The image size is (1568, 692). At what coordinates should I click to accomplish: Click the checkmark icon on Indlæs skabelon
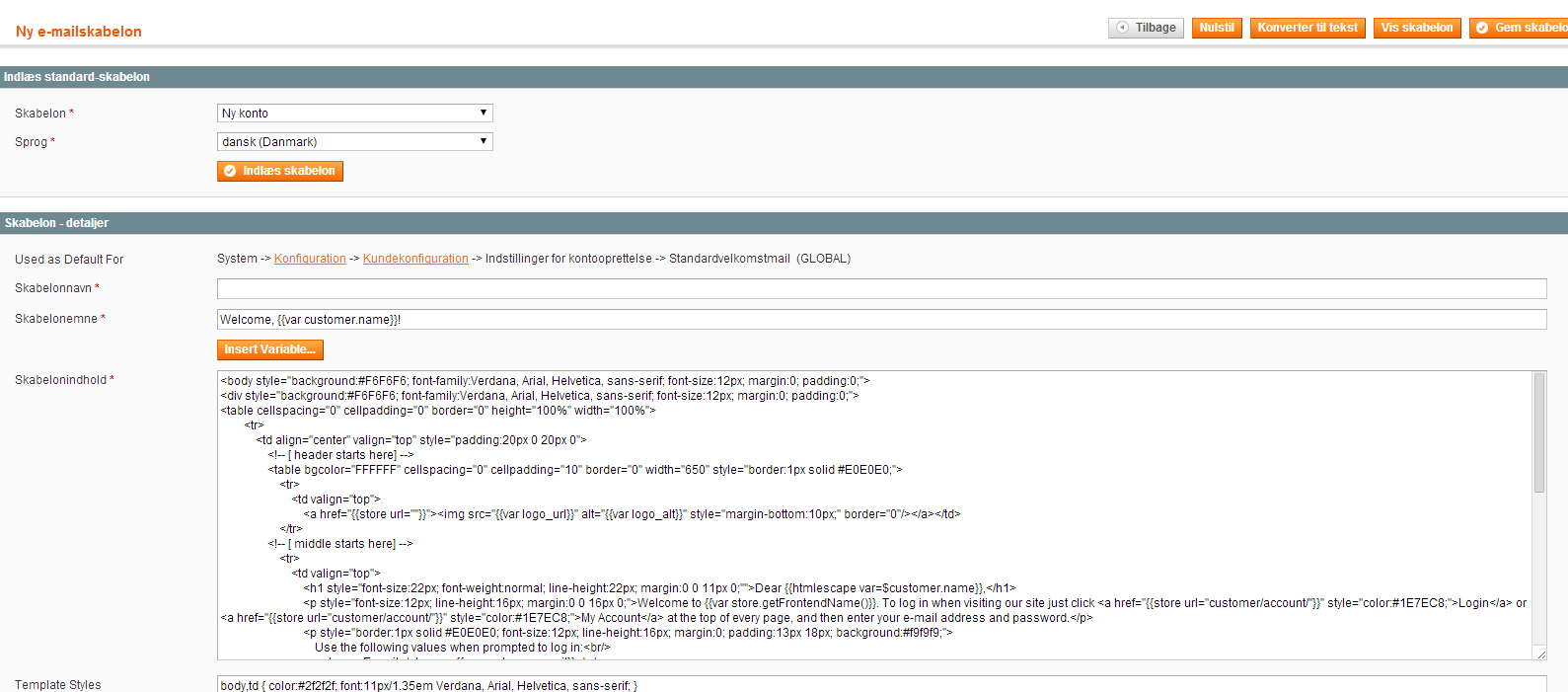230,171
